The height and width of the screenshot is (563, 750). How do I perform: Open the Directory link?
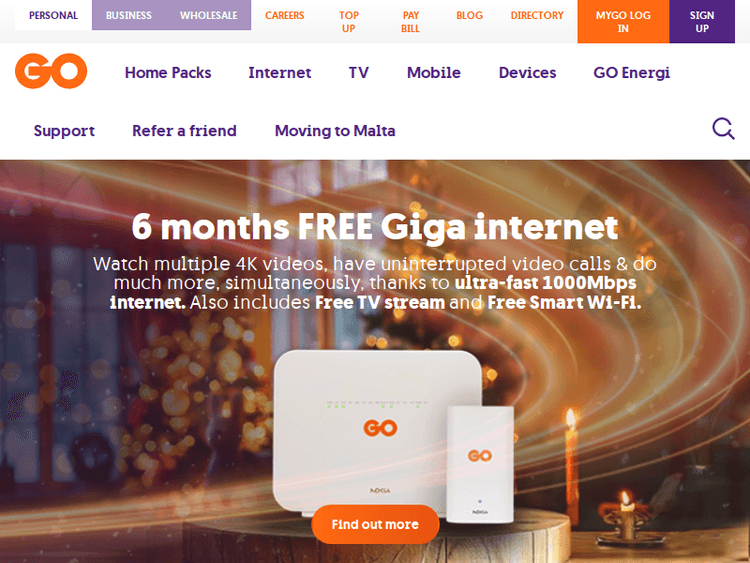[x=537, y=15]
